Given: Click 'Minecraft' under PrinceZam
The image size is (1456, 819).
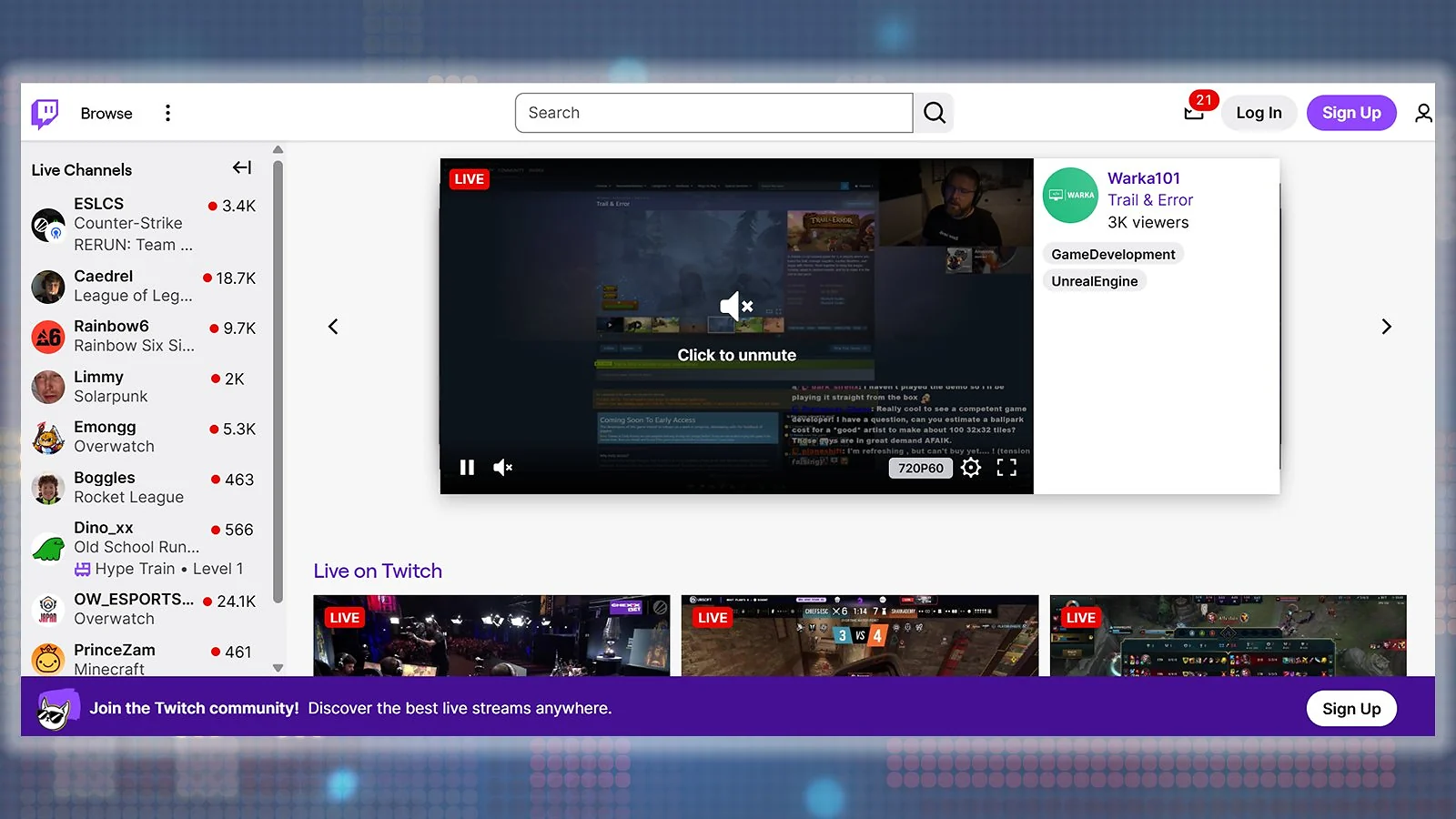Looking at the screenshot, I should pos(109,669).
